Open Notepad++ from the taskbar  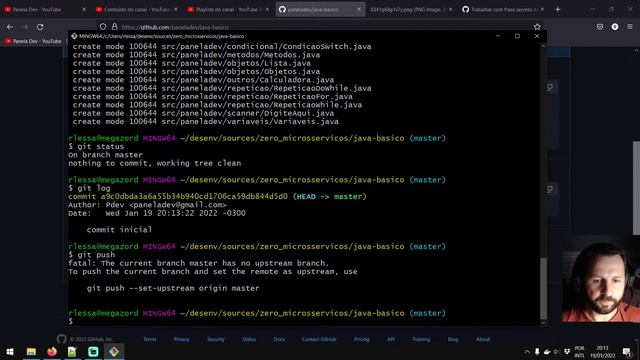tap(72, 351)
